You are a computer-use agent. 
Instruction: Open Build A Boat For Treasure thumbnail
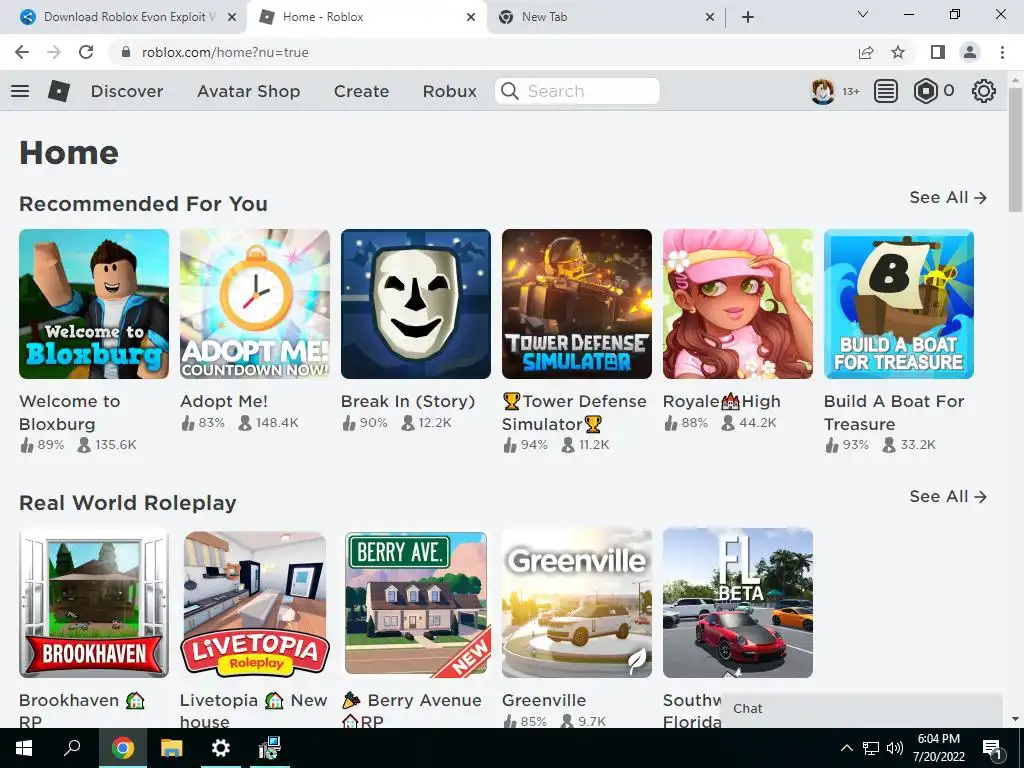click(899, 304)
